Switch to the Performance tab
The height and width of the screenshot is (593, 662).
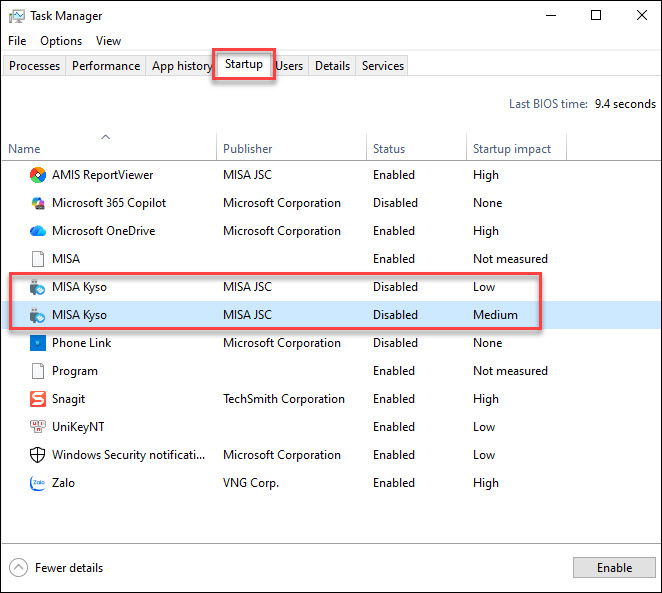tap(106, 66)
